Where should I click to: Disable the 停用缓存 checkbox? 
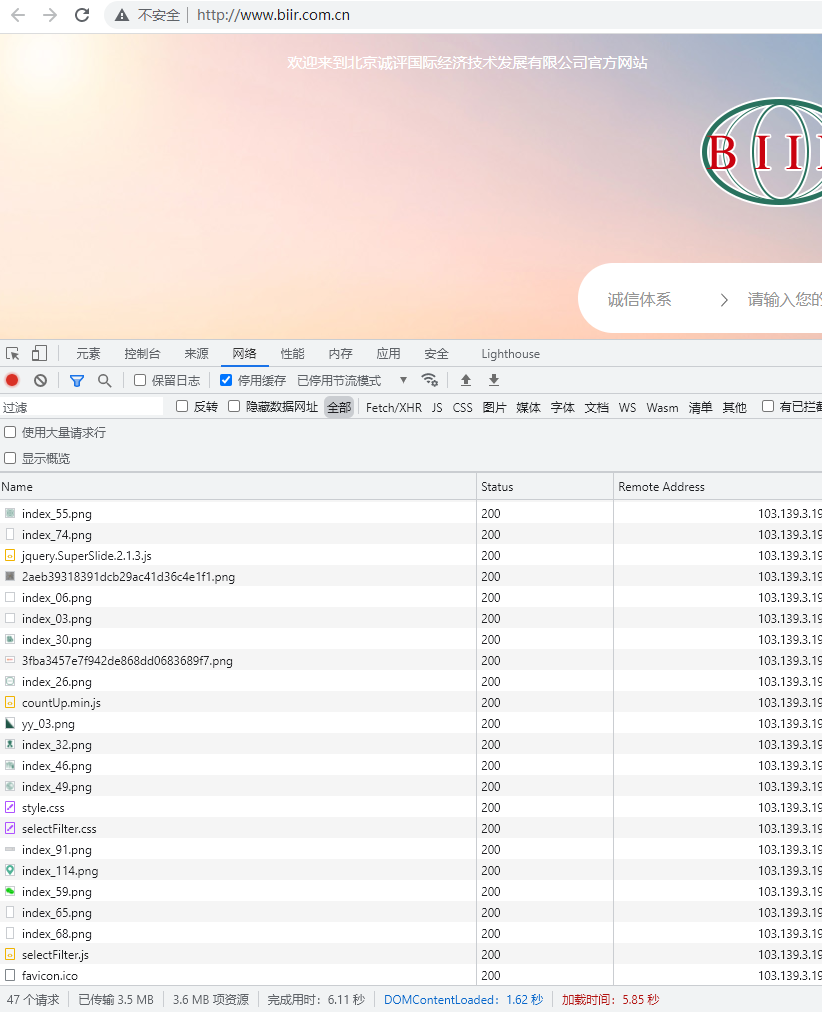click(224, 380)
